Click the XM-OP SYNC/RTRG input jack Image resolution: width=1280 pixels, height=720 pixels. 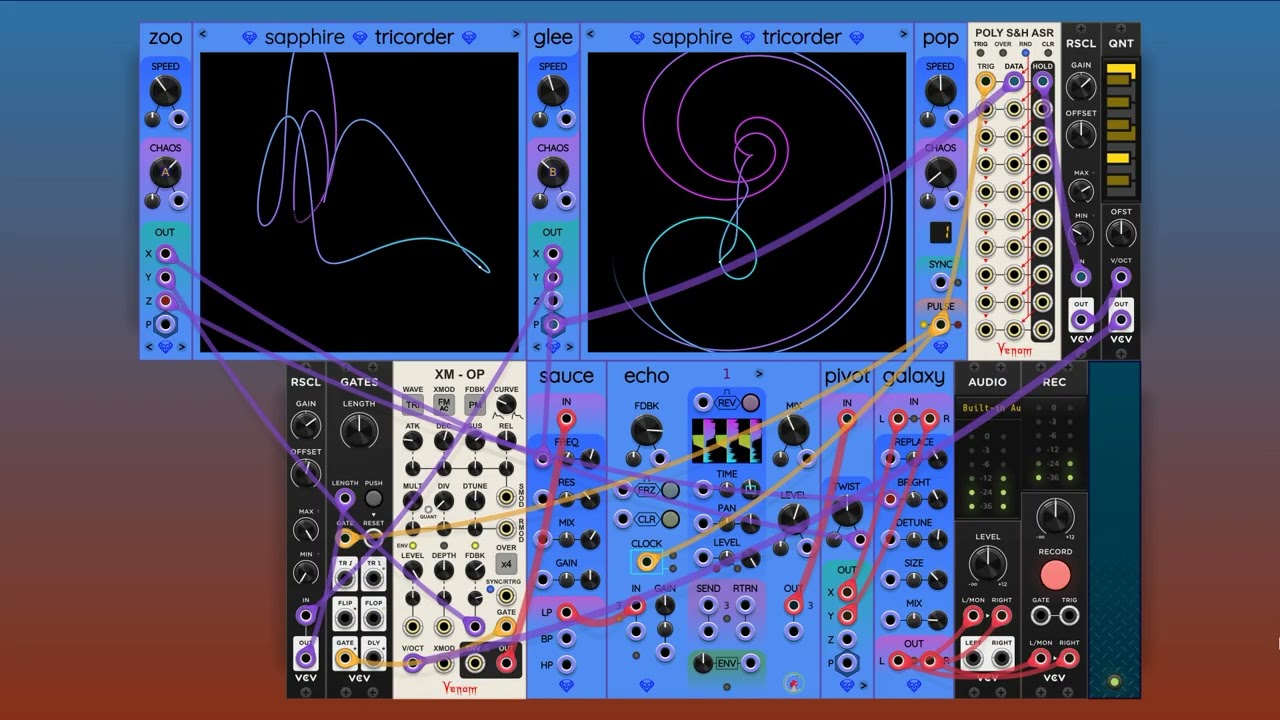coord(506,598)
